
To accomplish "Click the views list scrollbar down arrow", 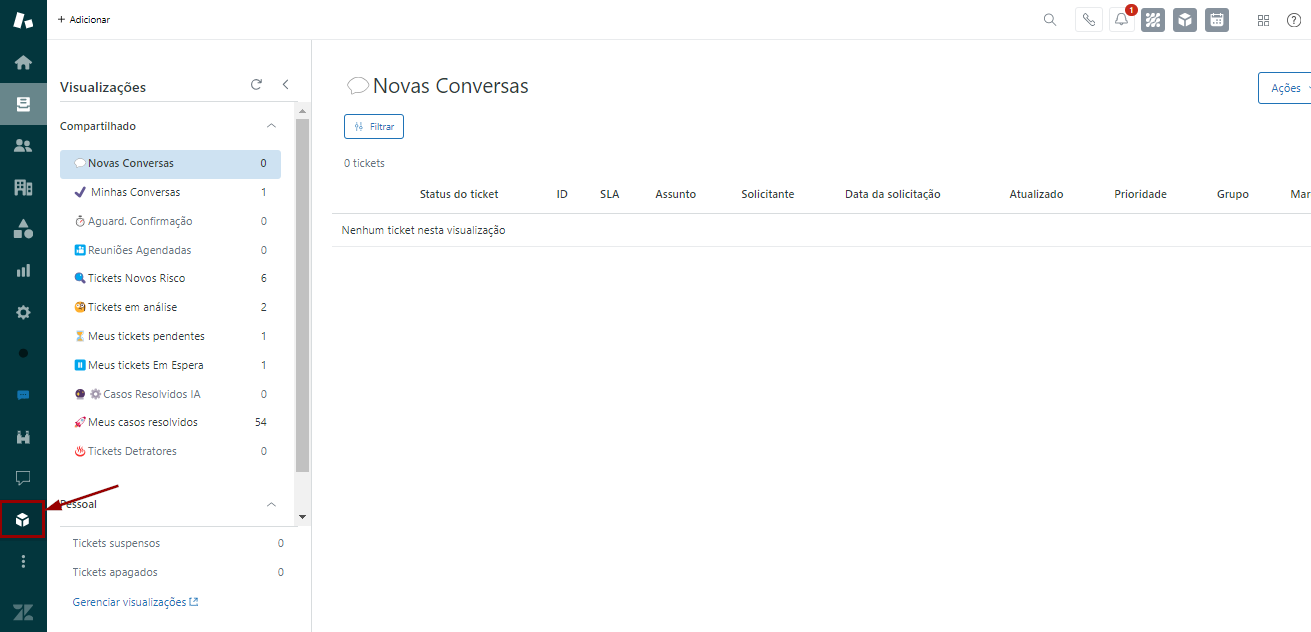I will (x=303, y=516).
